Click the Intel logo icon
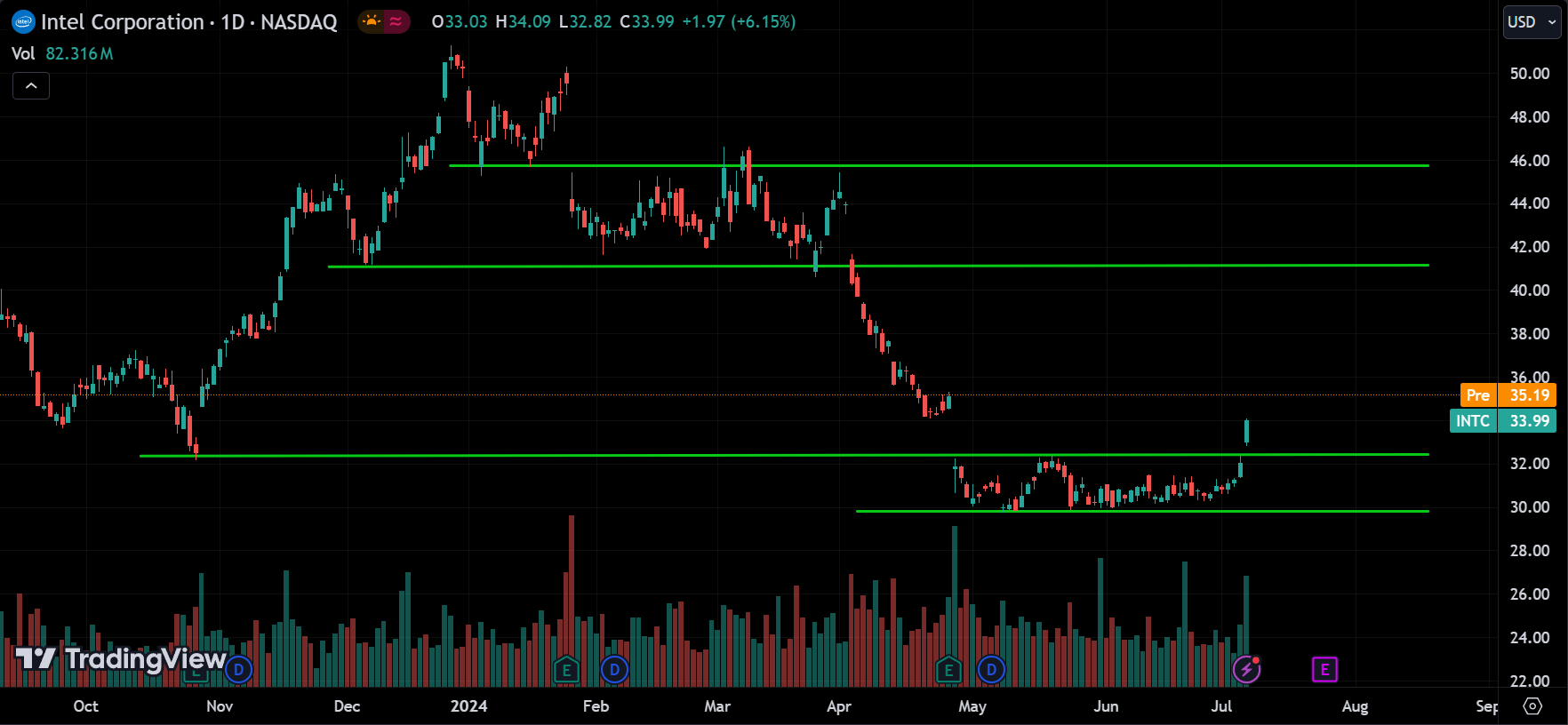This screenshot has height=725, width=1568. pyautogui.click(x=23, y=22)
